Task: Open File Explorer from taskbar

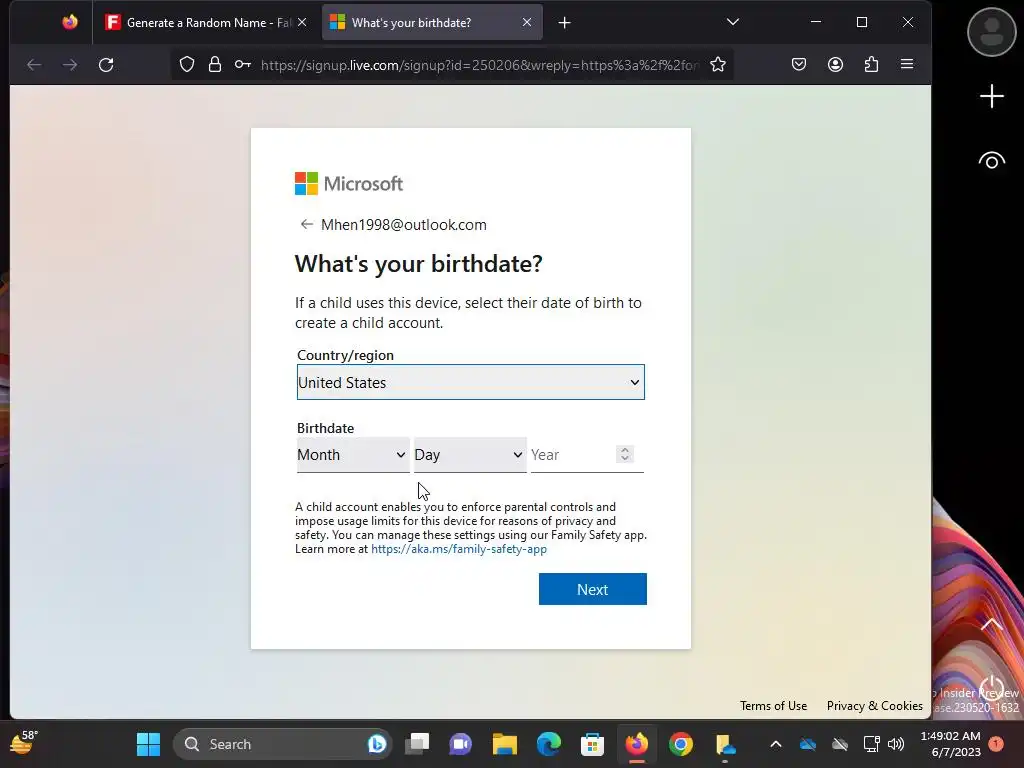Action: tap(505, 744)
